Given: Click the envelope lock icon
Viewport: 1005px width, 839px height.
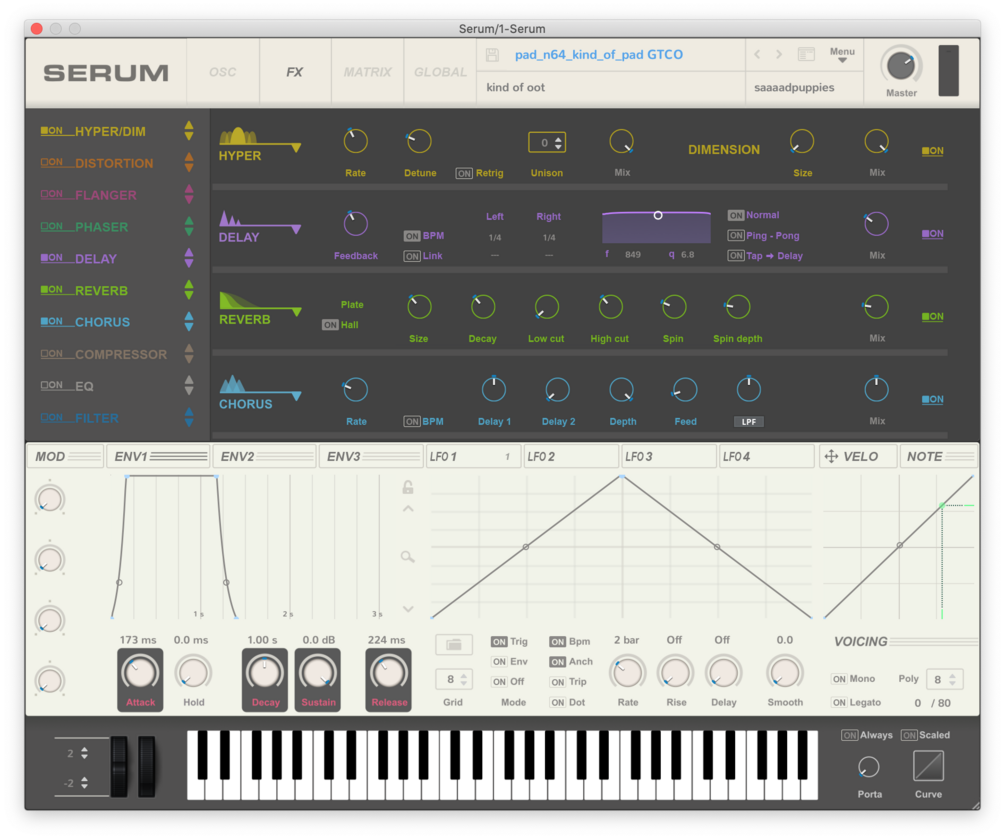Looking at the screenshot, I should coord(408,487).
